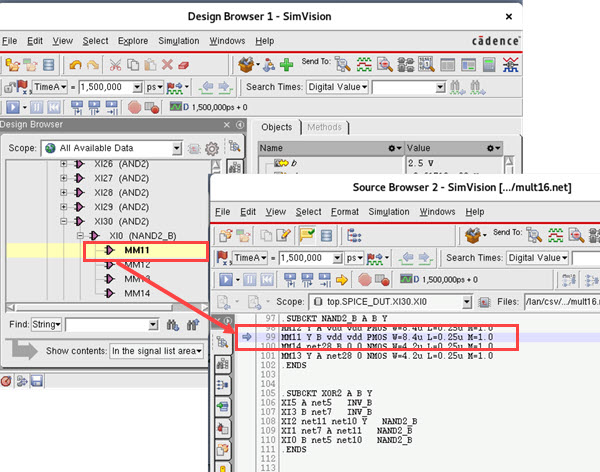The height and width of the screenshot is (472, 600).
Task: Switch to the Methods tab
Action: tap(324, 127)
